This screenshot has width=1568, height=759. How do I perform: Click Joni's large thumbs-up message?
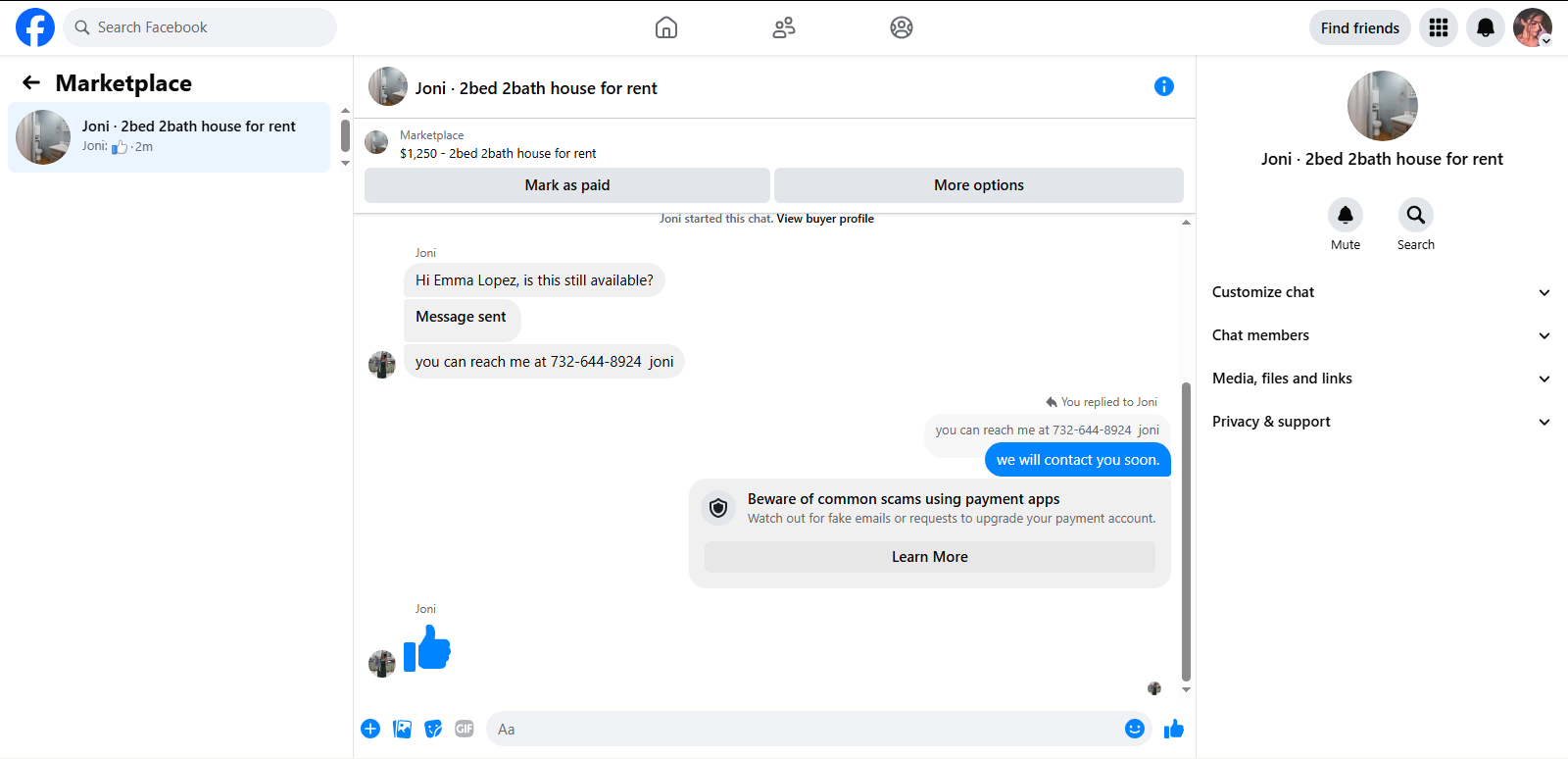(x=427, y=648)
